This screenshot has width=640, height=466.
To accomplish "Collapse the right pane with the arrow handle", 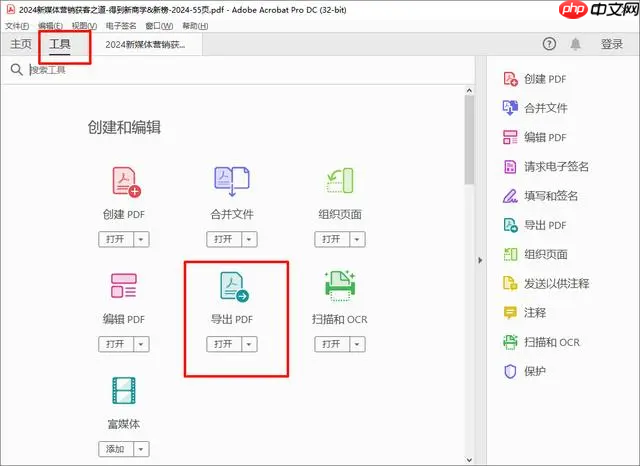I will [480, 260].
